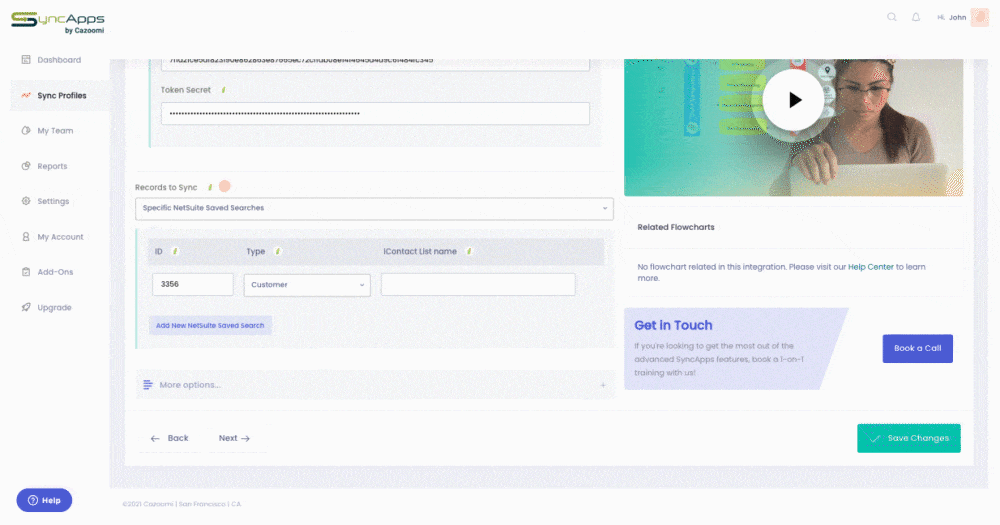The width and height of the screenshot is (1000, 525).
Task: Show iContact List name info icon
Action: (x=469, y=251)
